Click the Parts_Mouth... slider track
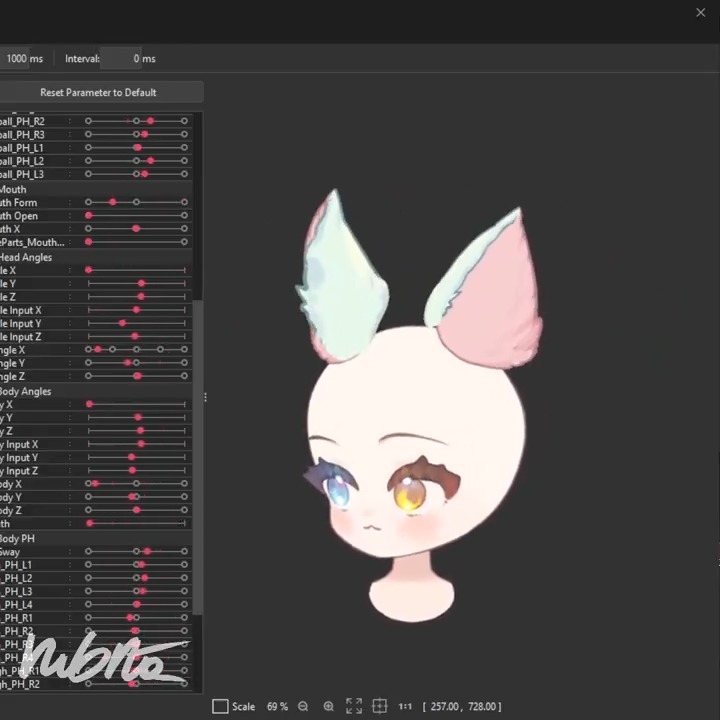Viewport: 720px width, 720px height. coord(136,242)
